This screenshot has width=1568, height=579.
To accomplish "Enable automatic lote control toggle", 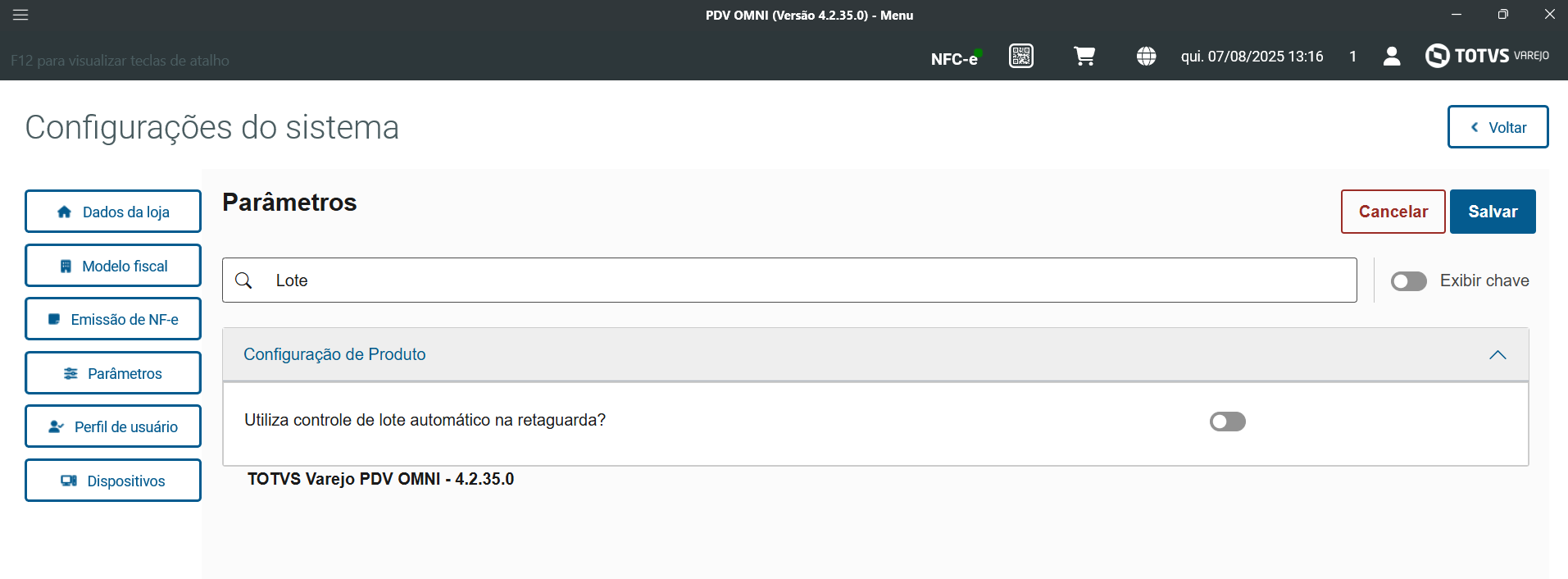I will pos(1227,422).
